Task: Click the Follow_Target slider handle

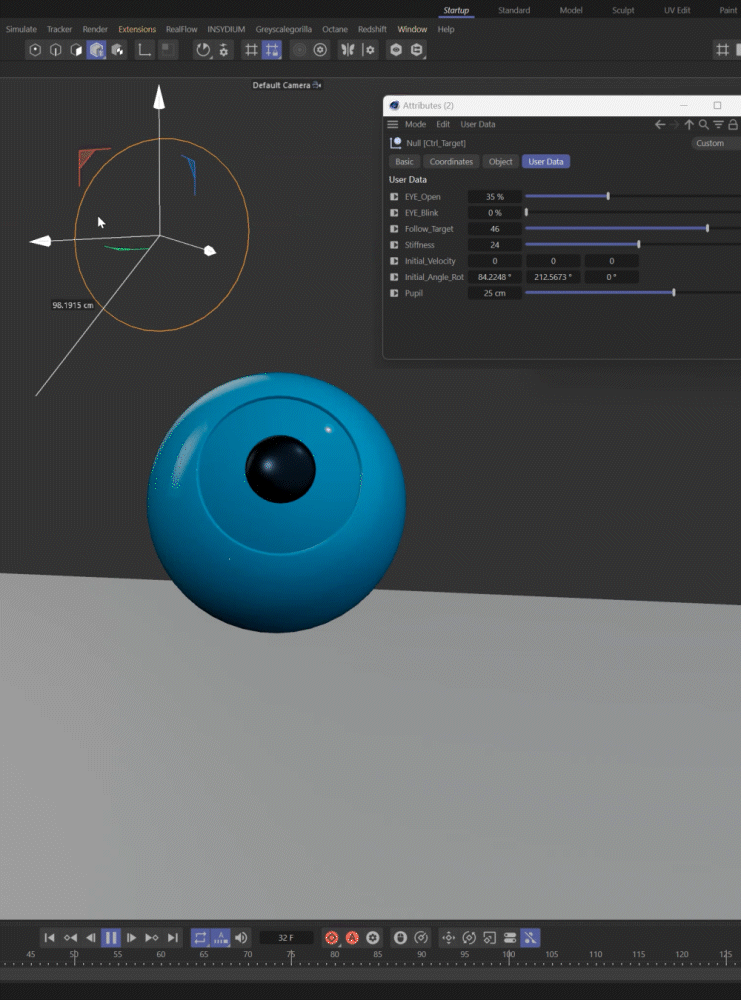Action: pos(707,228)
